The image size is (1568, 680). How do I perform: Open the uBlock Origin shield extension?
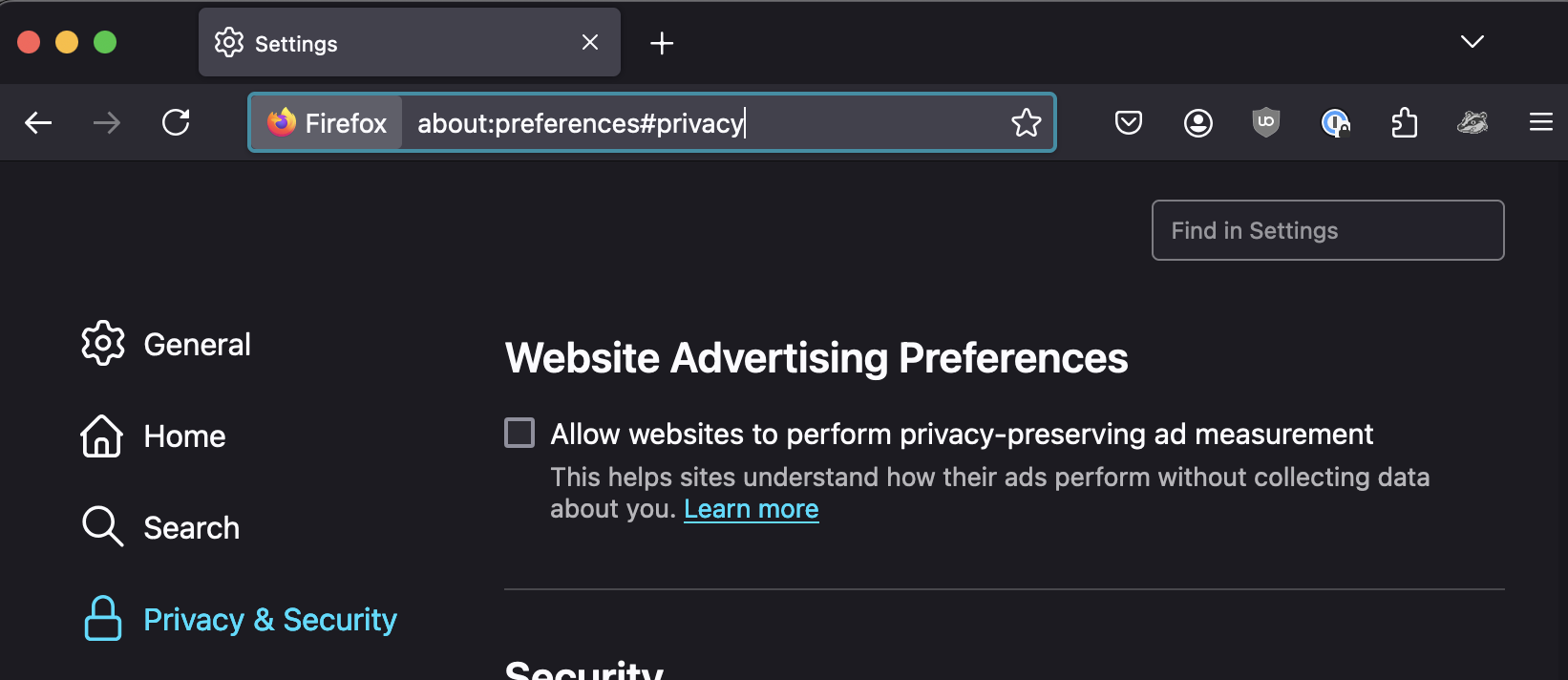coord(1266,122)
